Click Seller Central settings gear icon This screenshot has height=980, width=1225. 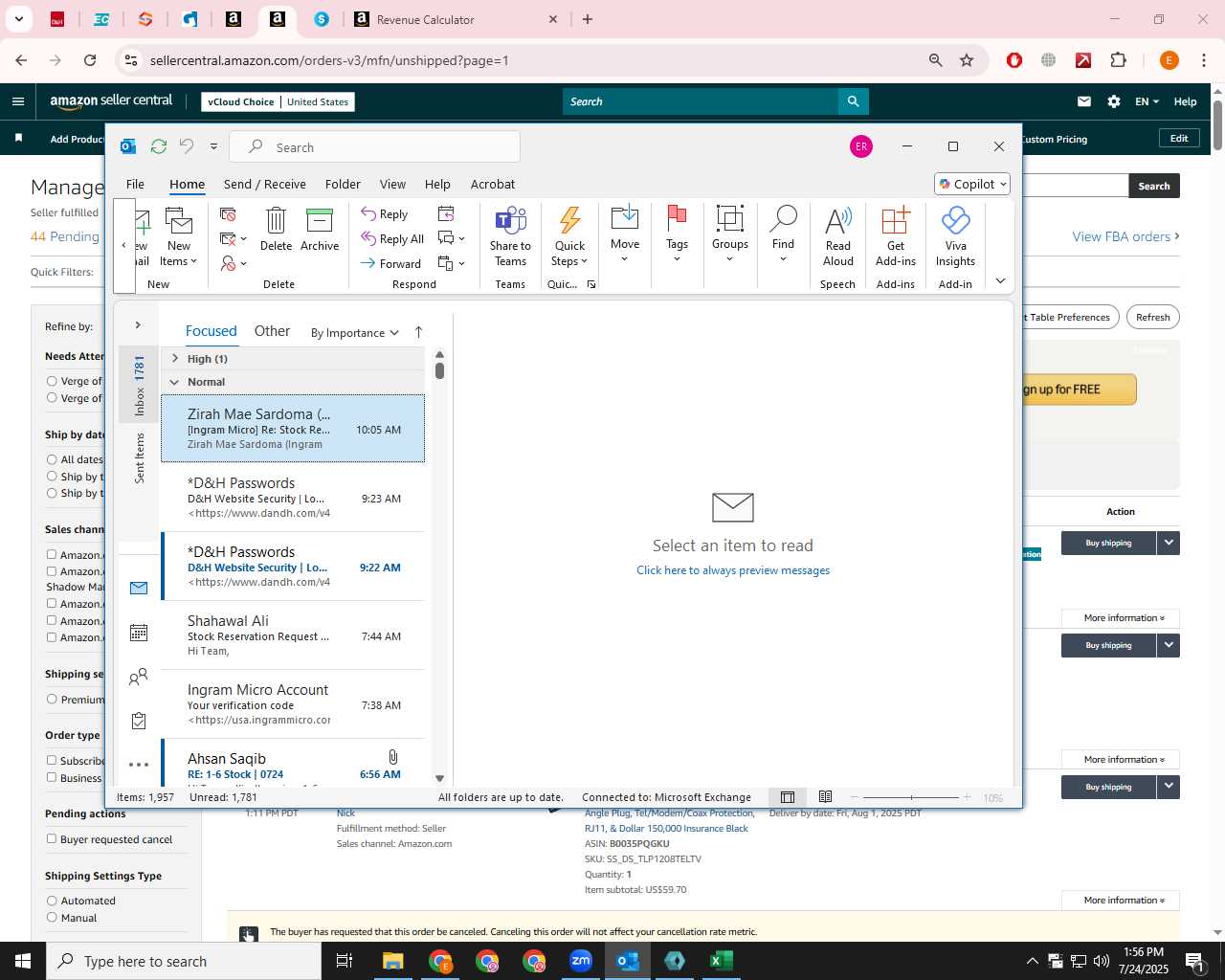click(x=1114, y=101)
